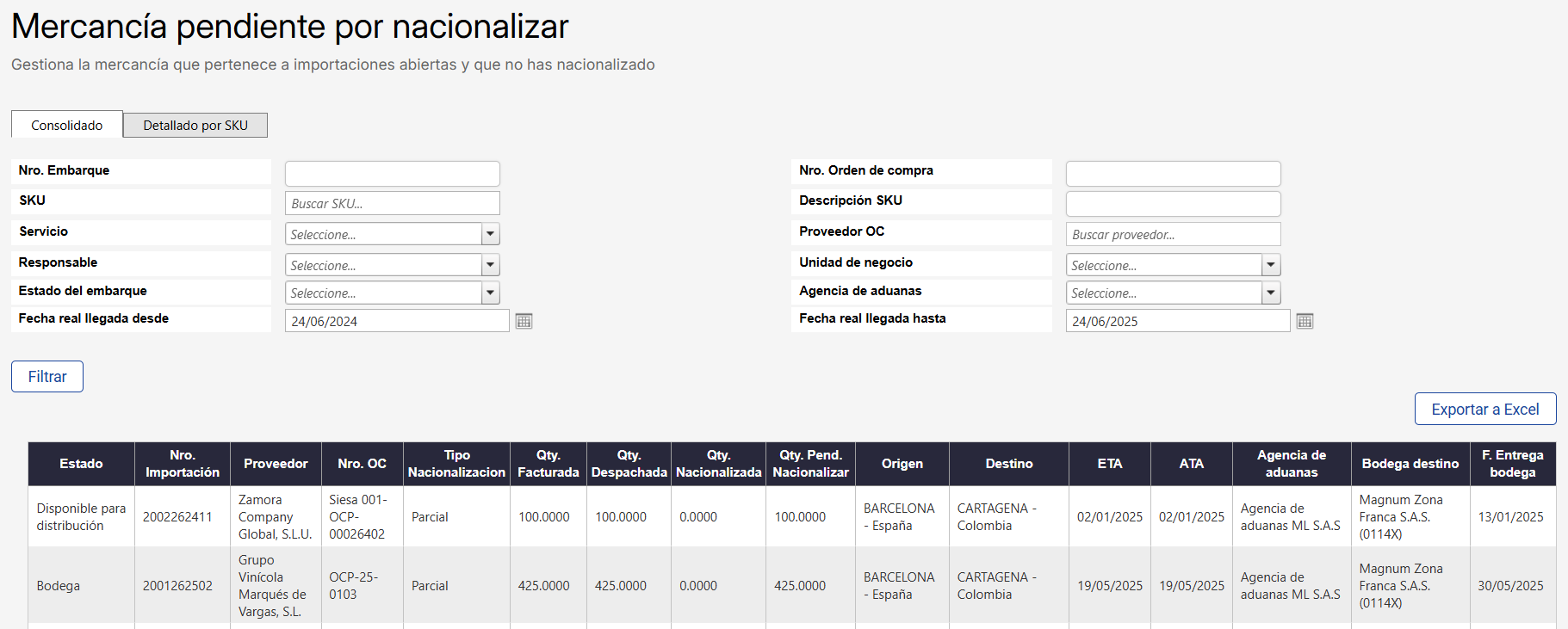Expand the Servicio dropdown
The height and width of the screenshot is (629, 1568).
[x=490, y=234]
